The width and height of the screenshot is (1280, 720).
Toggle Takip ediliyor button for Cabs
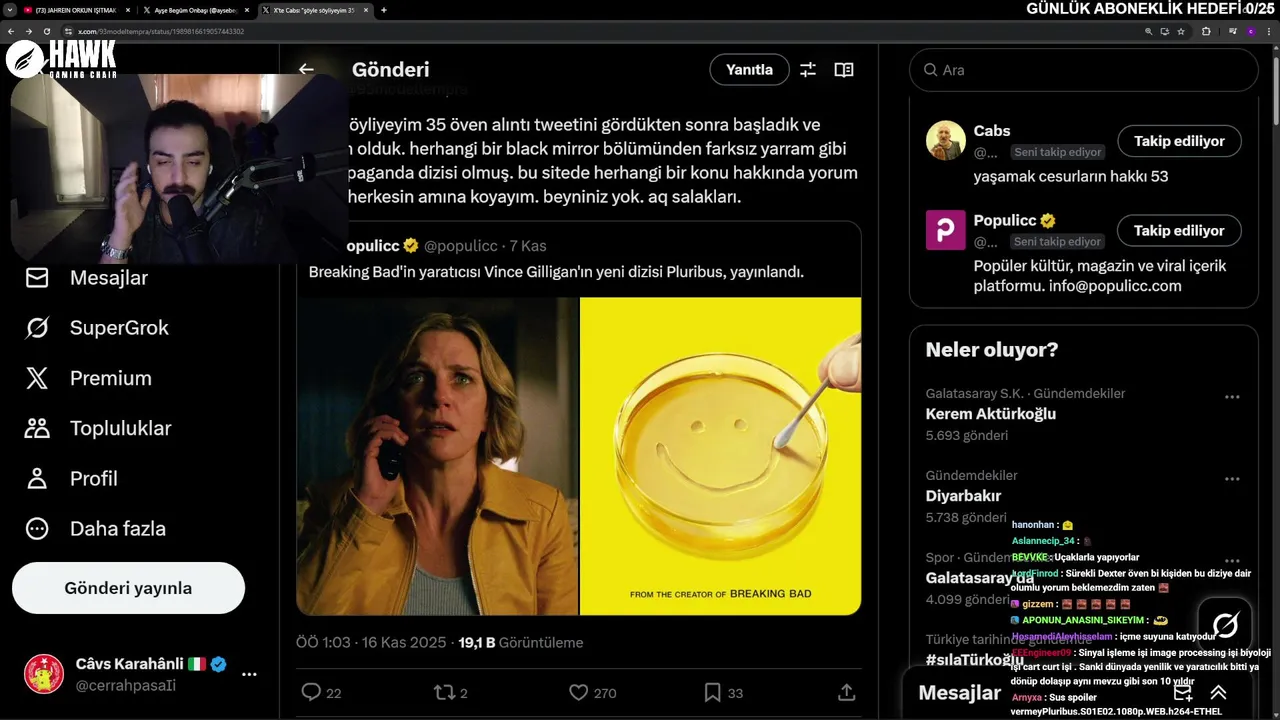pos(1179,141)
